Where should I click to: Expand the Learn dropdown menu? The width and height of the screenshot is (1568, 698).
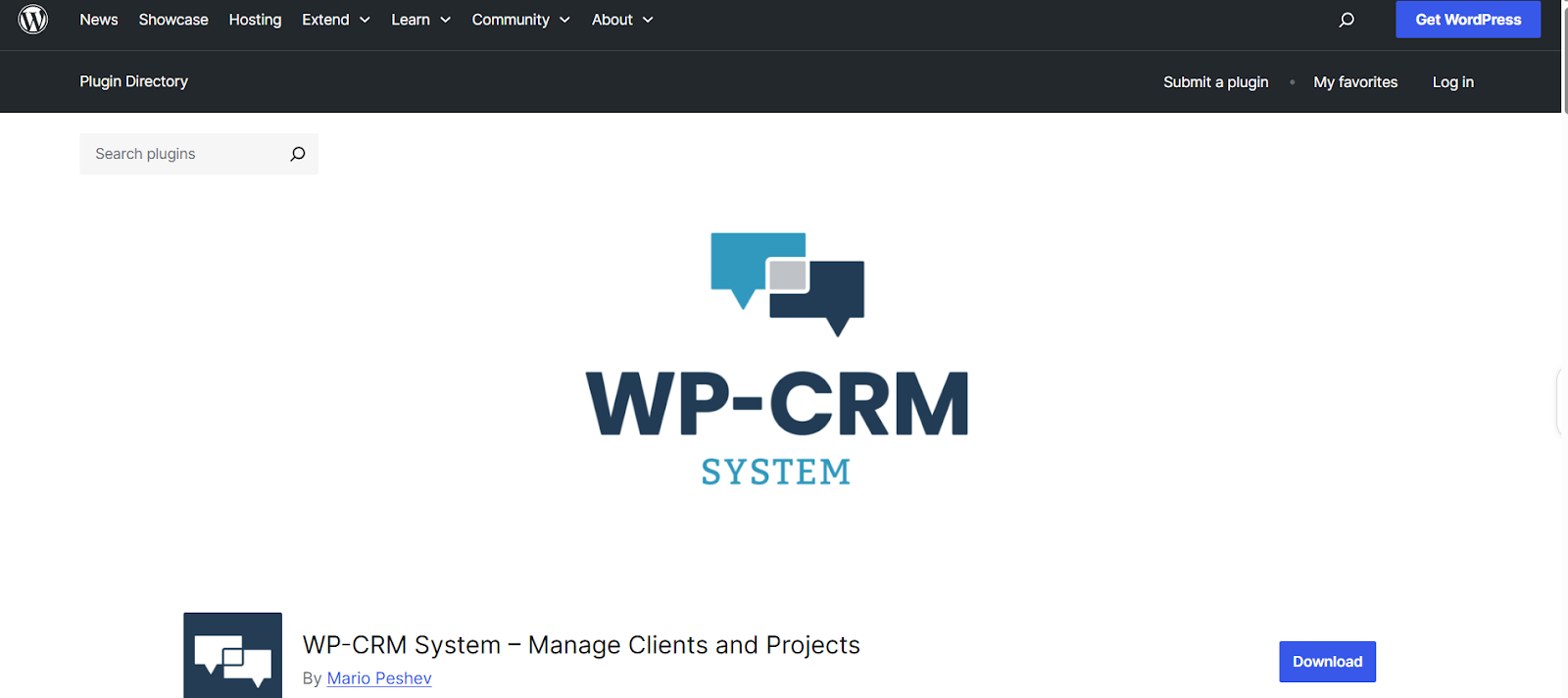(421, 20)
